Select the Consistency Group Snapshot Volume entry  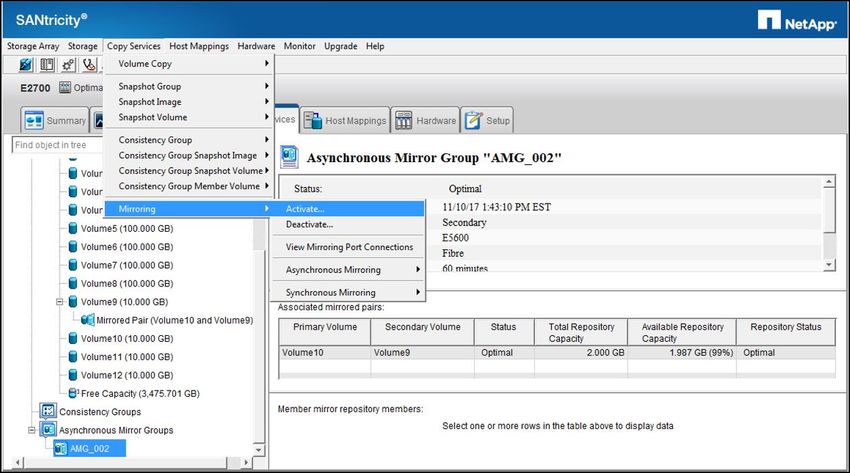pyautogui.click(x=188, y=171)
